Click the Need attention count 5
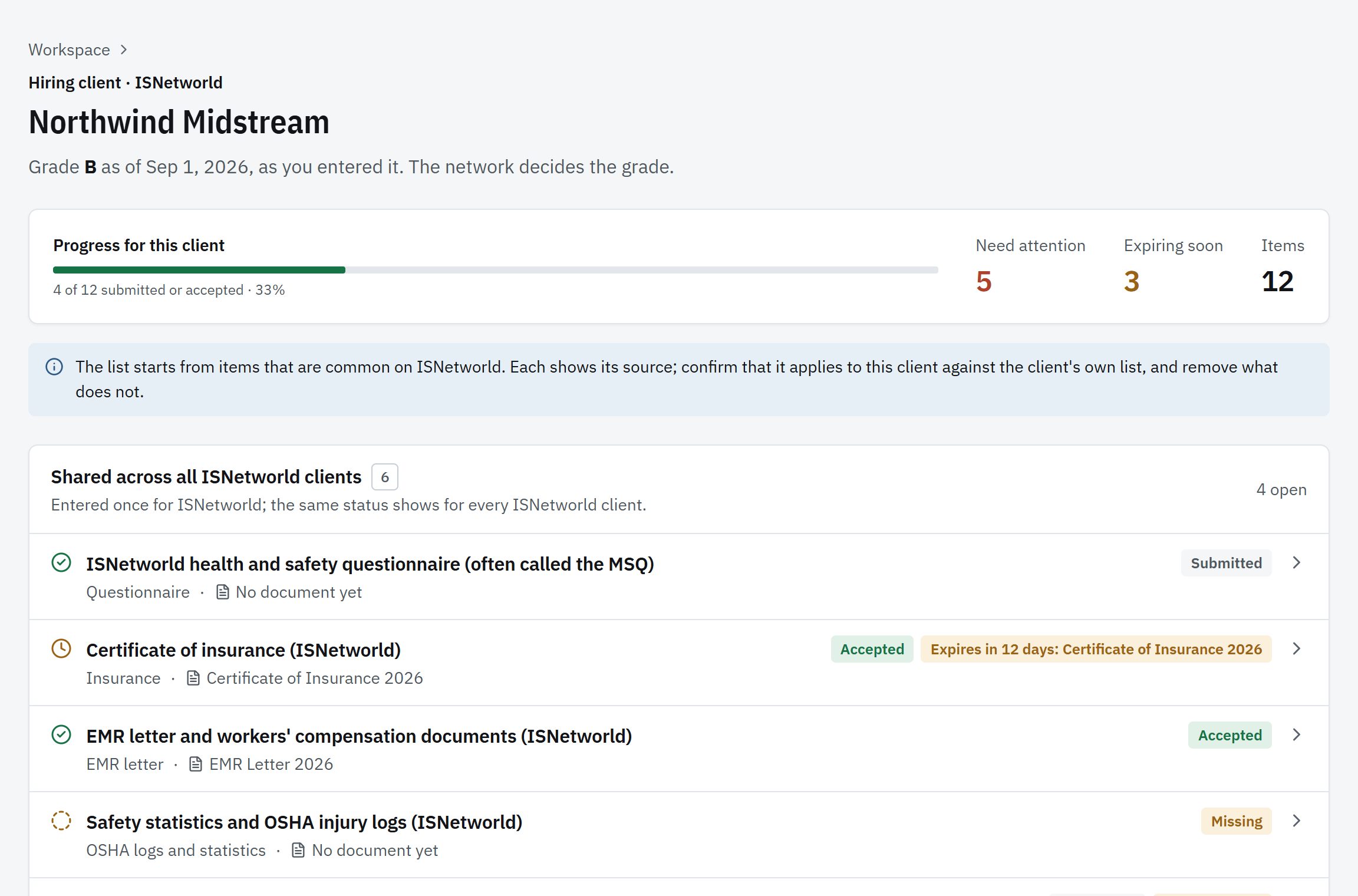This screenshot has width=1358, height=896. 984,281
